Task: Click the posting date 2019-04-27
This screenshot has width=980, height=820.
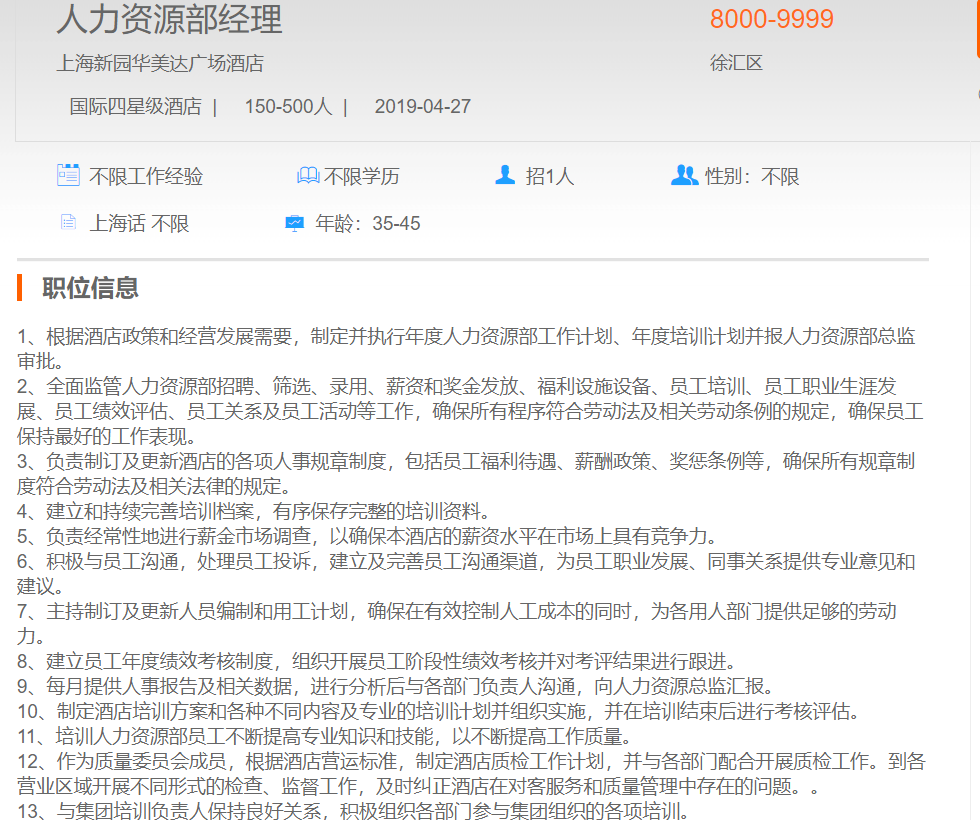Action: coord(422,107)
